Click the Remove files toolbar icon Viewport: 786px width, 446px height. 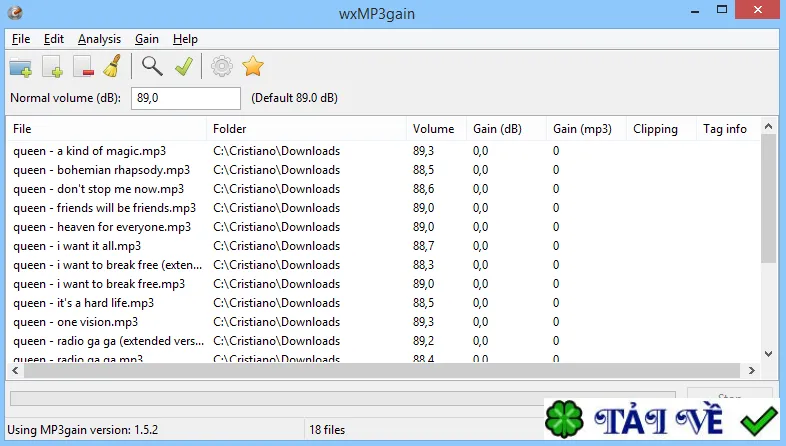83,67
